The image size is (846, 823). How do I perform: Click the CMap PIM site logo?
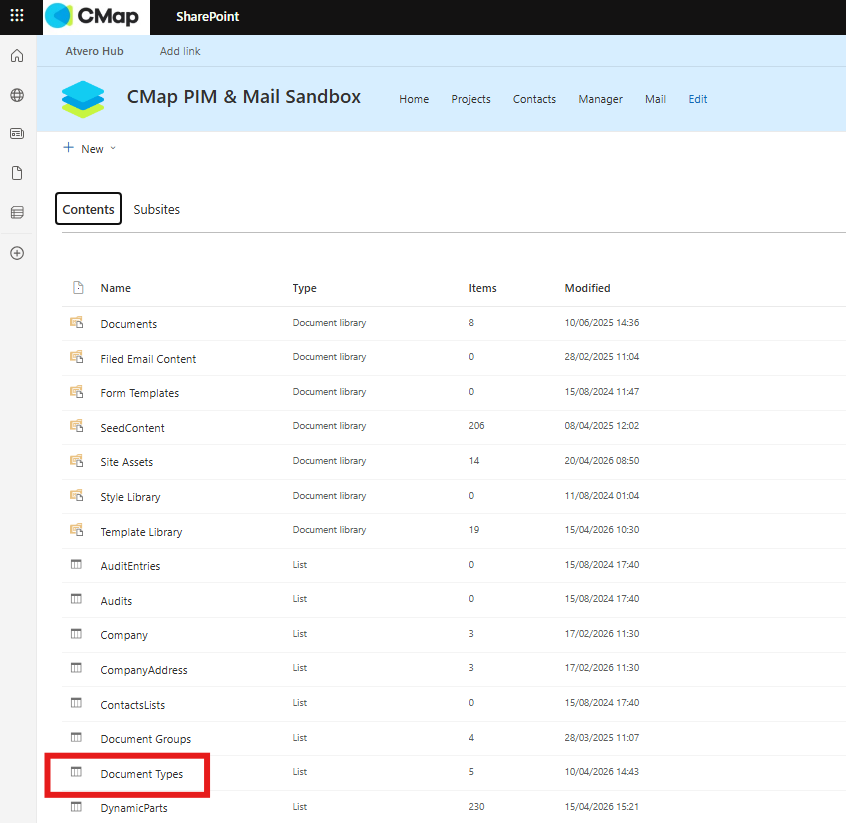pyautogui.click(x=83, y=99)
